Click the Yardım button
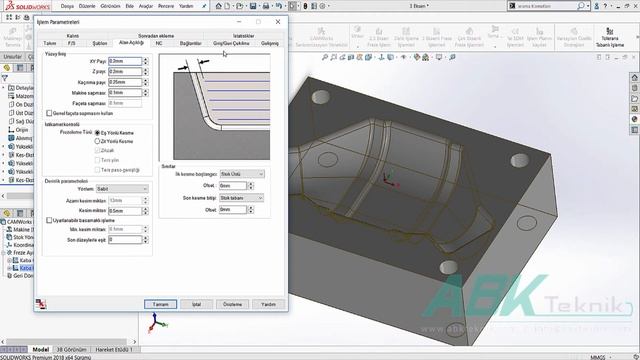The image size is (640, 360). click(x=268, y=304)
